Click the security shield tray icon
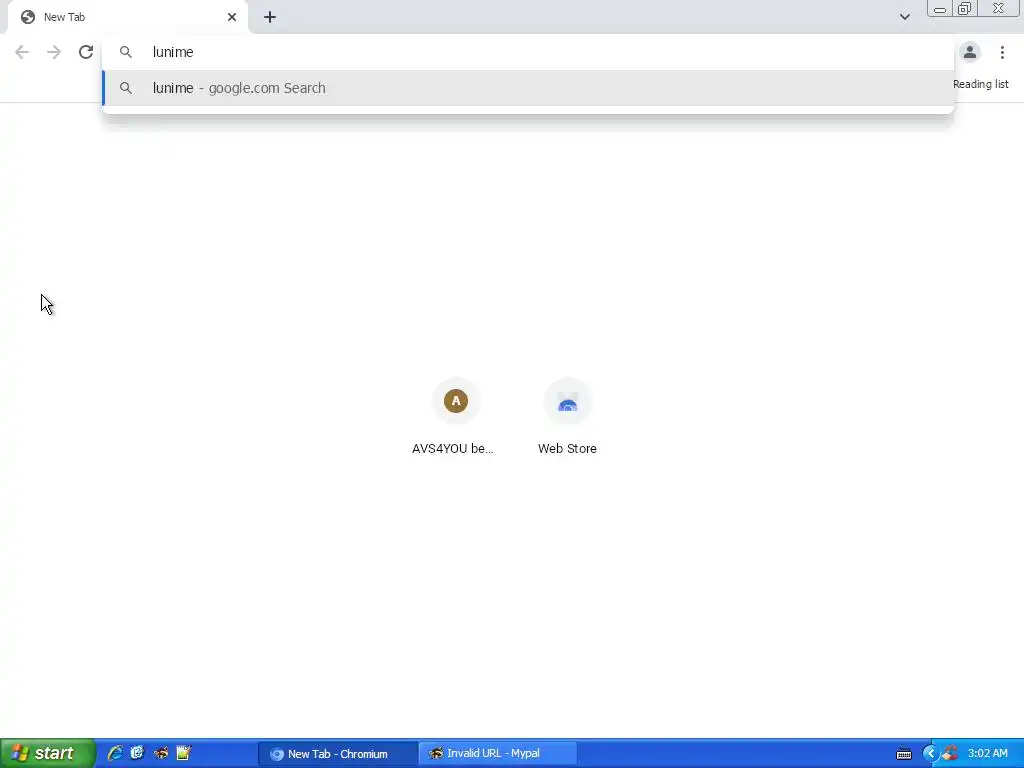1024x768 pixels. [950, 753]
